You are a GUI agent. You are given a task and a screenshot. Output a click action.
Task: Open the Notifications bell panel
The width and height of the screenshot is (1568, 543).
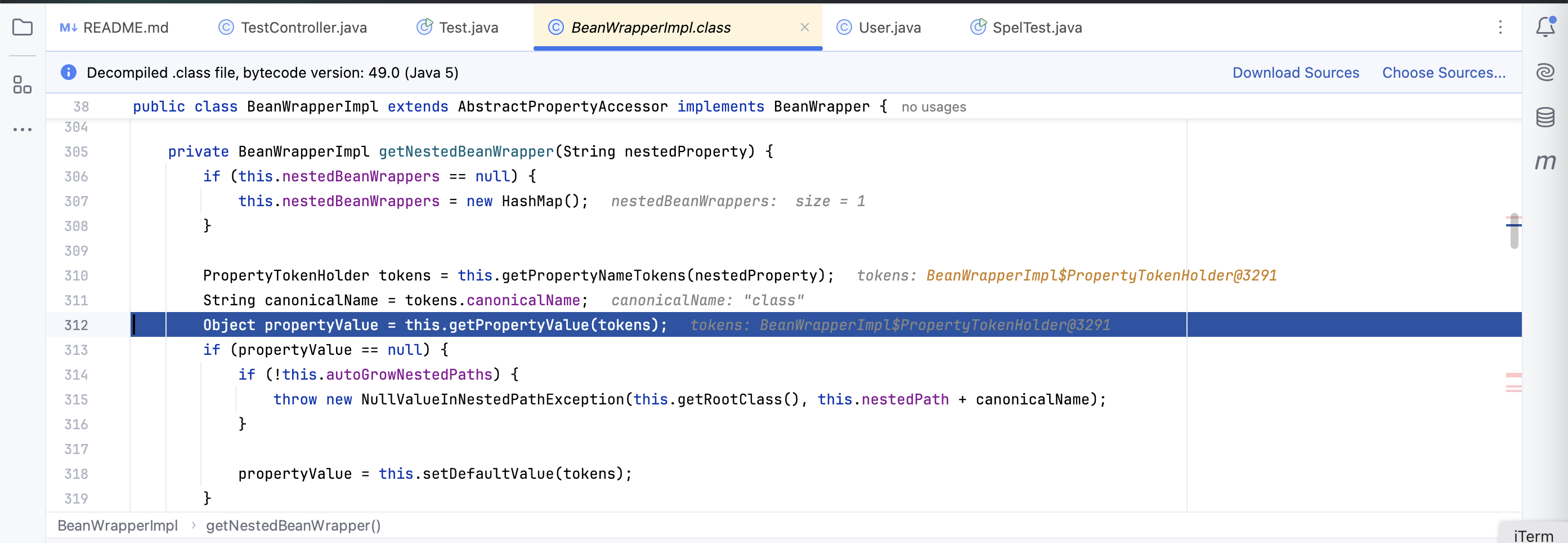pyautogui.click(x=1545, y=28)
